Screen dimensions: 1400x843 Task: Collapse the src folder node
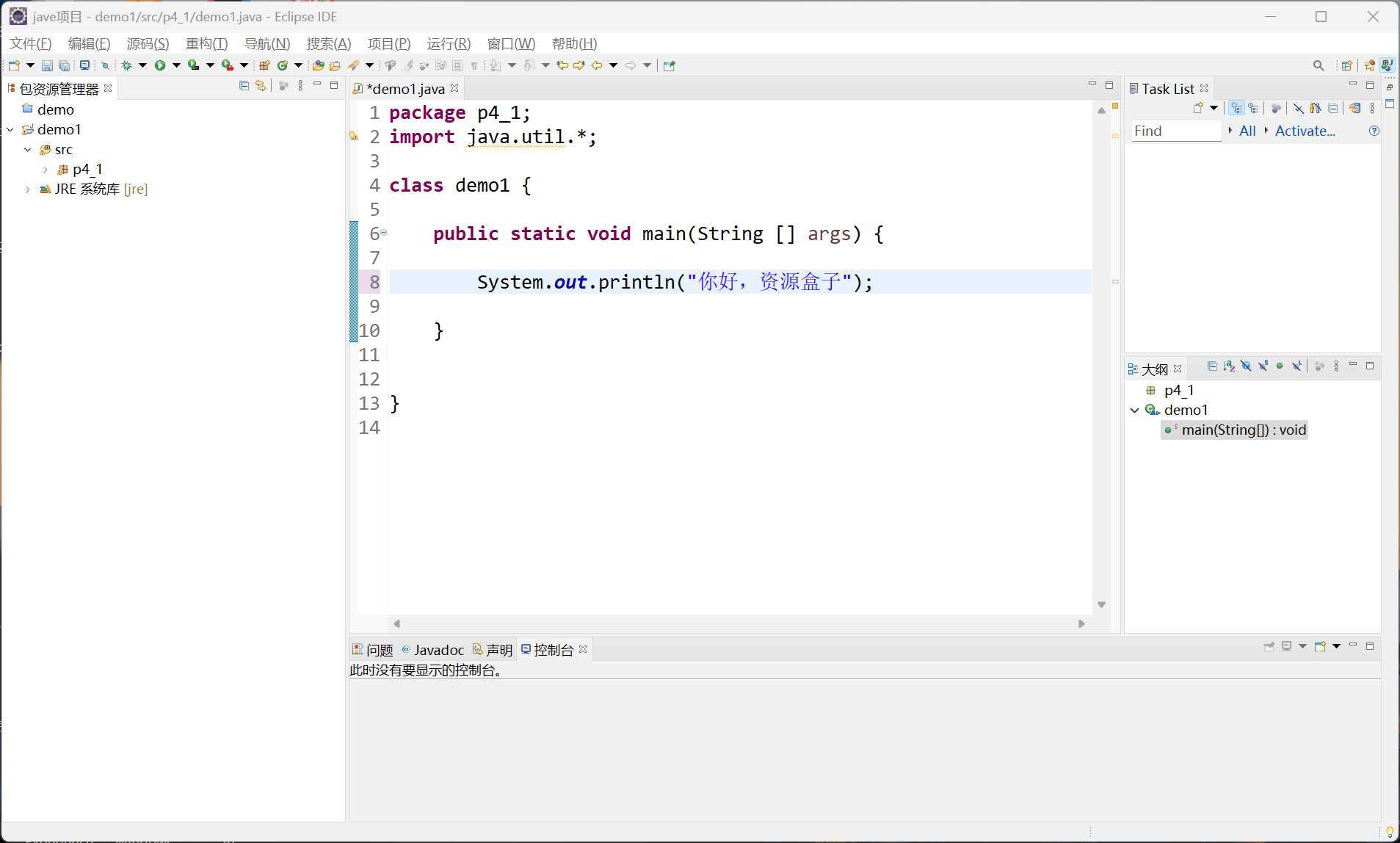pos(28,149)
